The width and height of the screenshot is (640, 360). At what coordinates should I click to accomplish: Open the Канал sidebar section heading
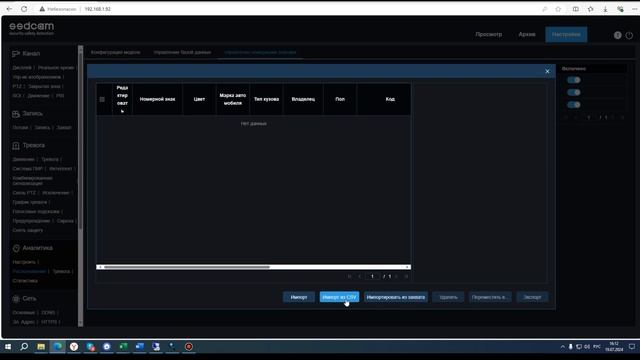pyautogui.click(x=31, y=53)
